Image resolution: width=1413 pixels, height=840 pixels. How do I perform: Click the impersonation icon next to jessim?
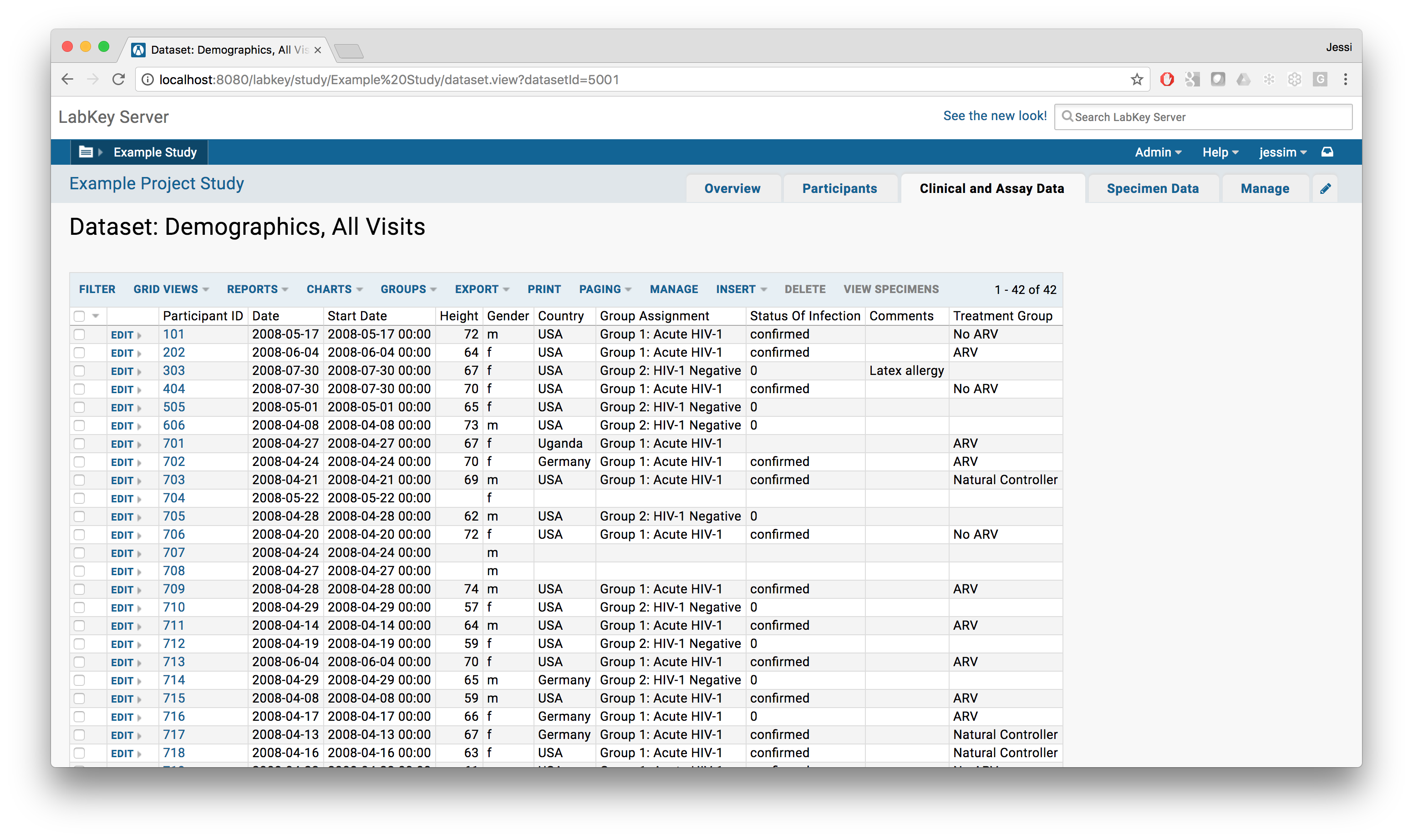coord(1327,152)
